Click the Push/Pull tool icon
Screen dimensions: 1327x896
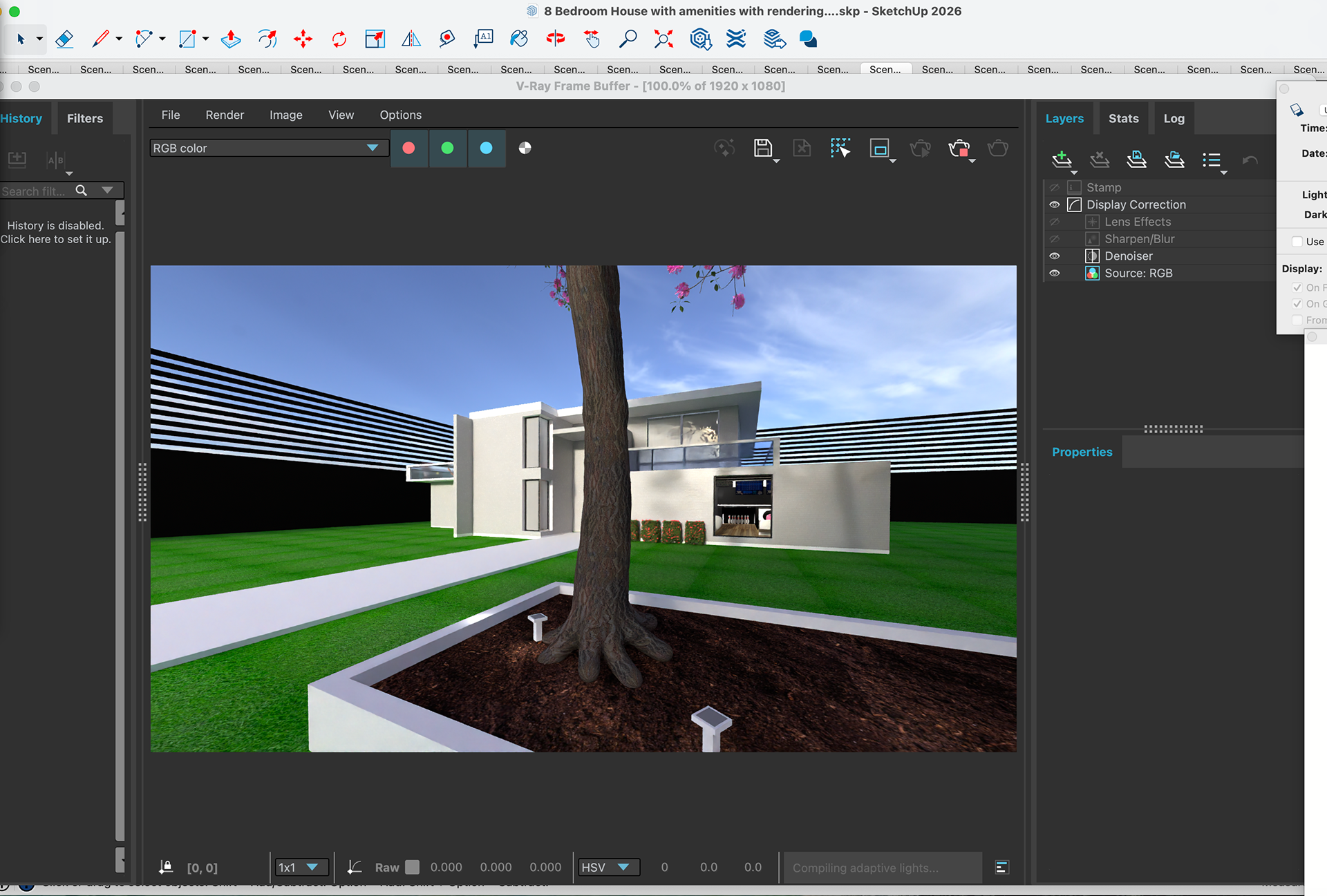coord(231,39)
